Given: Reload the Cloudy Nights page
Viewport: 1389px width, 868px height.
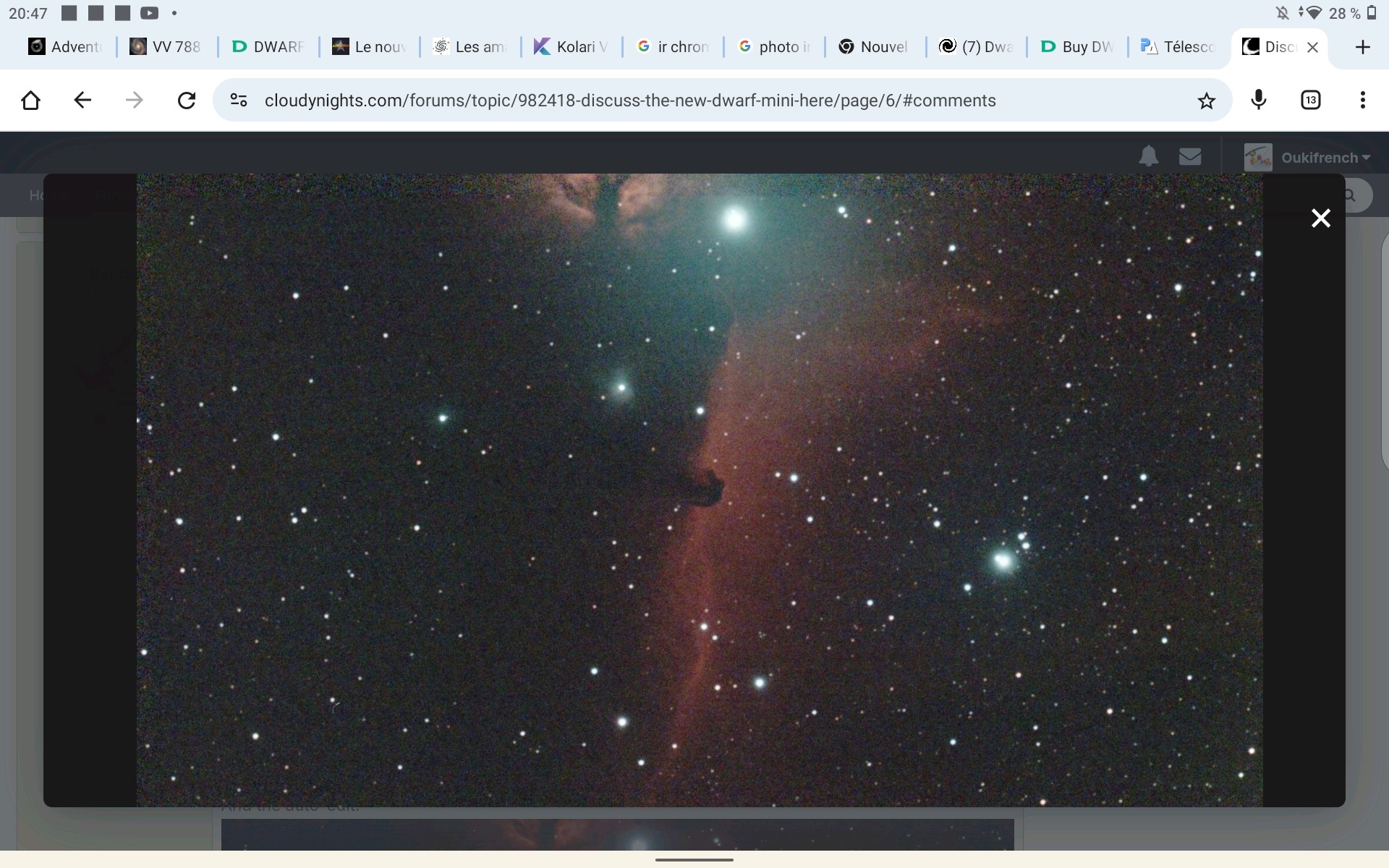Looking at the screenshot, I should pyautogui.click(x=187, y=101).
